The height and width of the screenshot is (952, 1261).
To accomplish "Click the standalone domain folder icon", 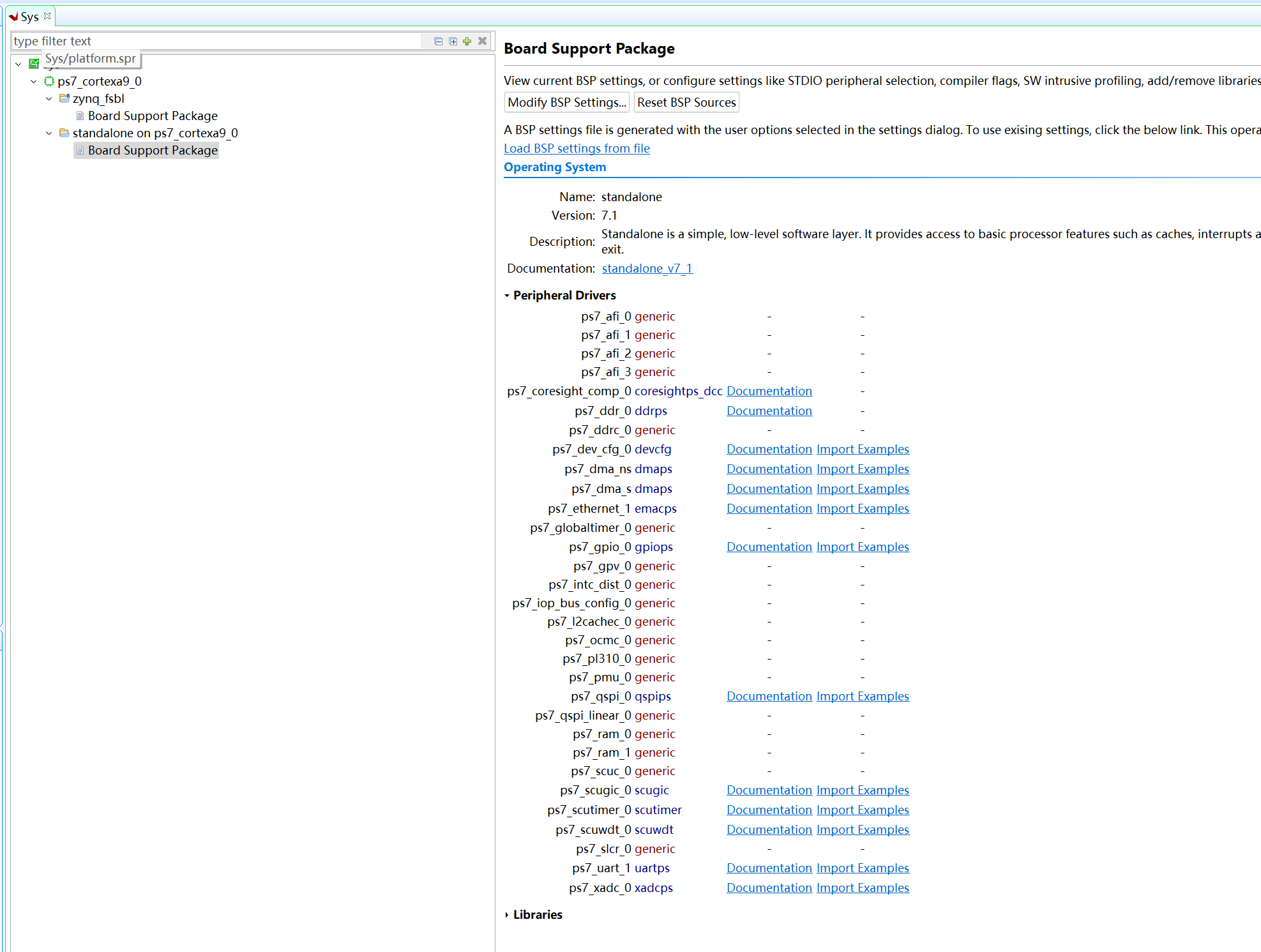I will point(64,133).
